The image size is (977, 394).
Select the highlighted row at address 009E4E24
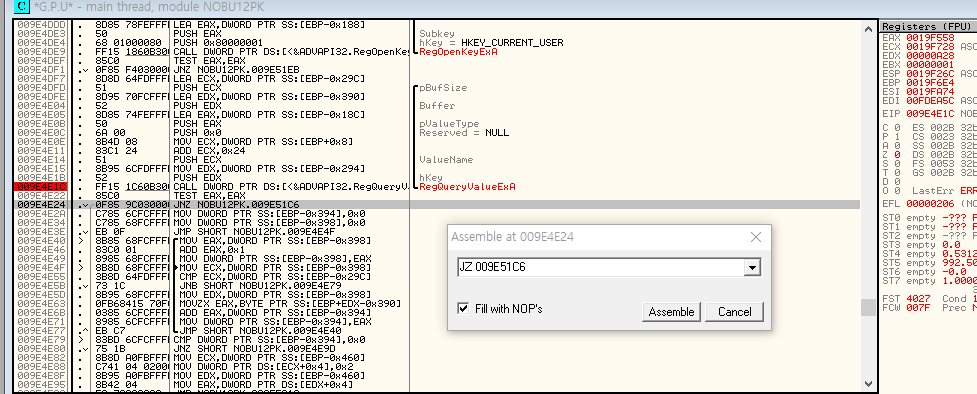(436, 204)
